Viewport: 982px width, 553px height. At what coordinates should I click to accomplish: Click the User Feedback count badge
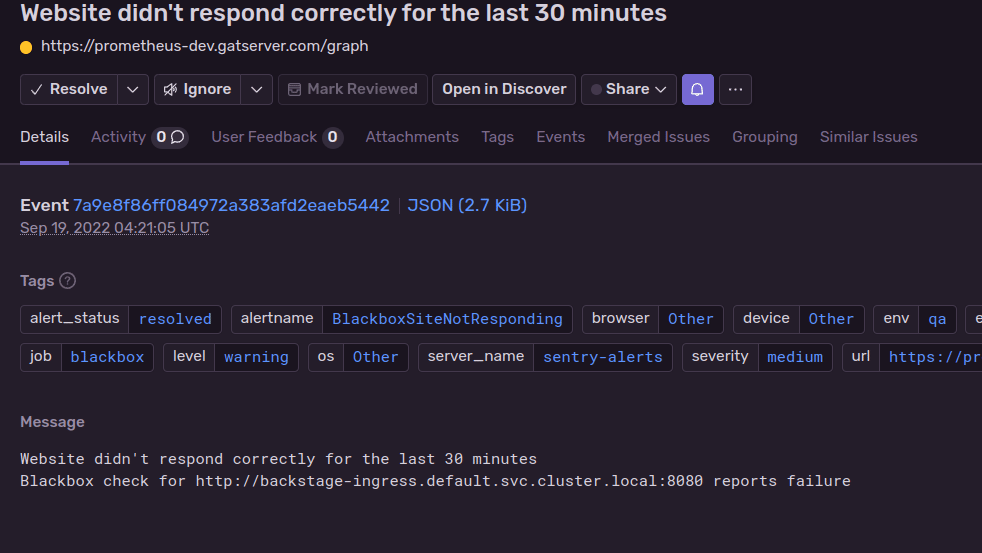pyautogui.click(x=333, y=137)
